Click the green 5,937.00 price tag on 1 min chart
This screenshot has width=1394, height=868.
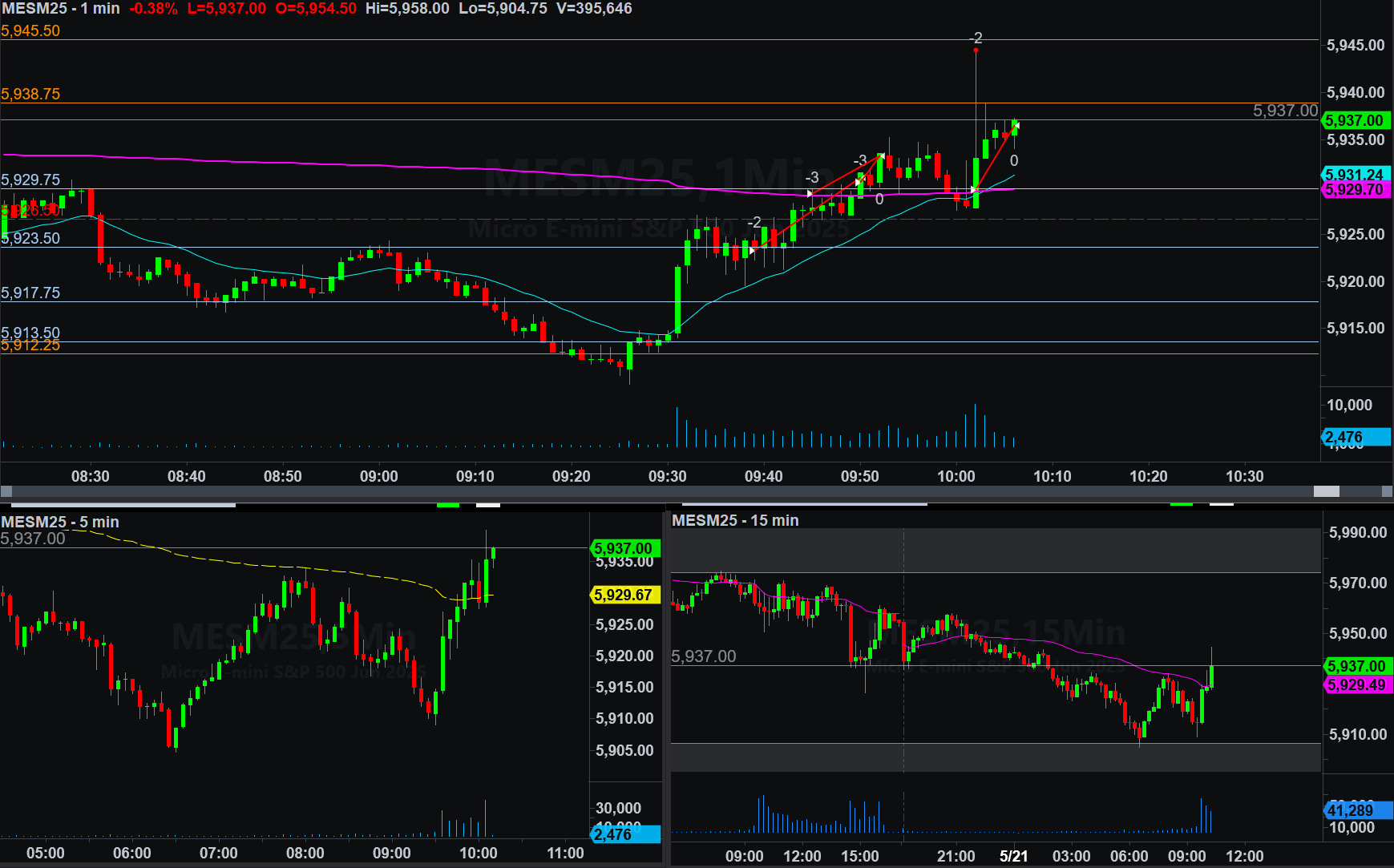(1355, 120)
